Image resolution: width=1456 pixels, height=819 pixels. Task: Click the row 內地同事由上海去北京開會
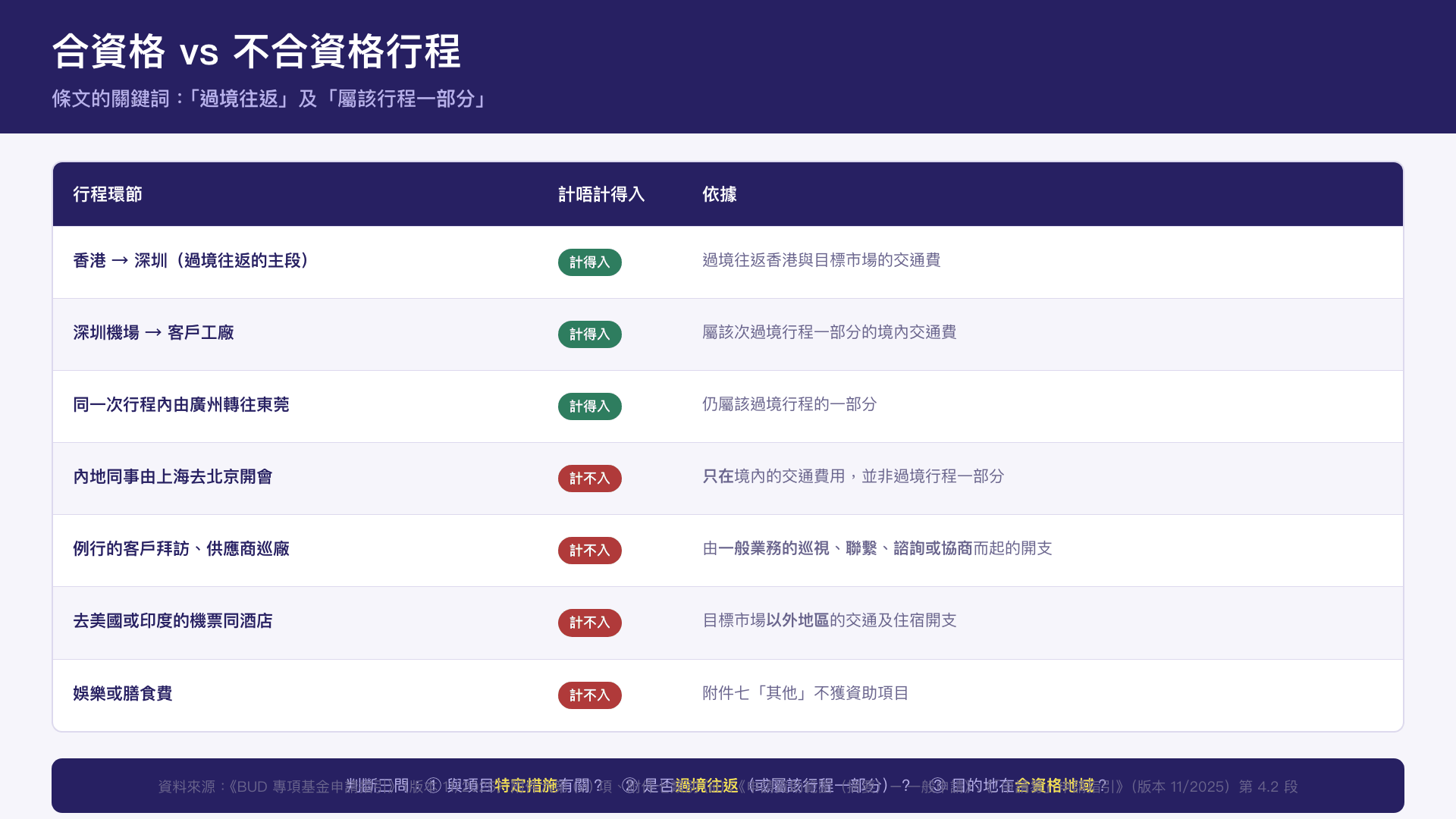point(728,478)
